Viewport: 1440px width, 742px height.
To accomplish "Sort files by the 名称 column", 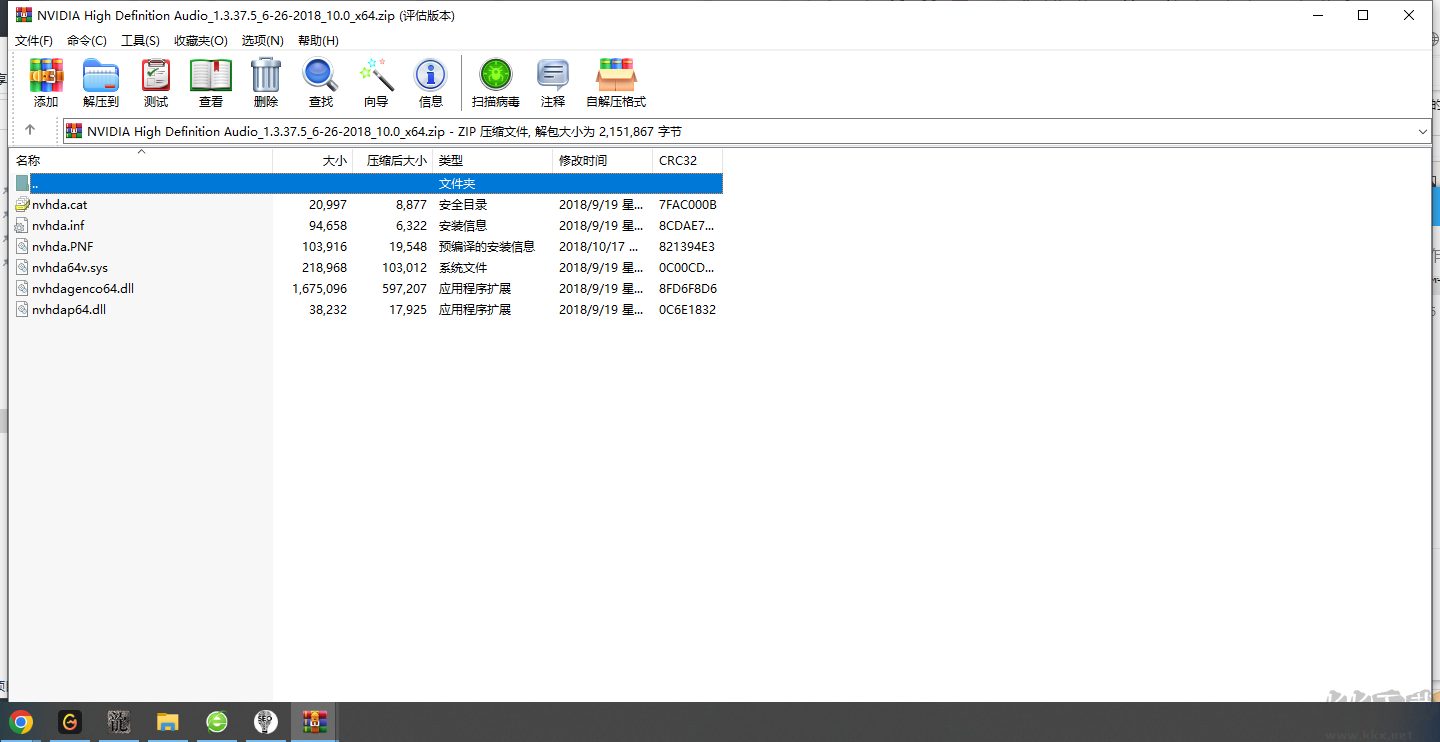I will click(28, 160).
